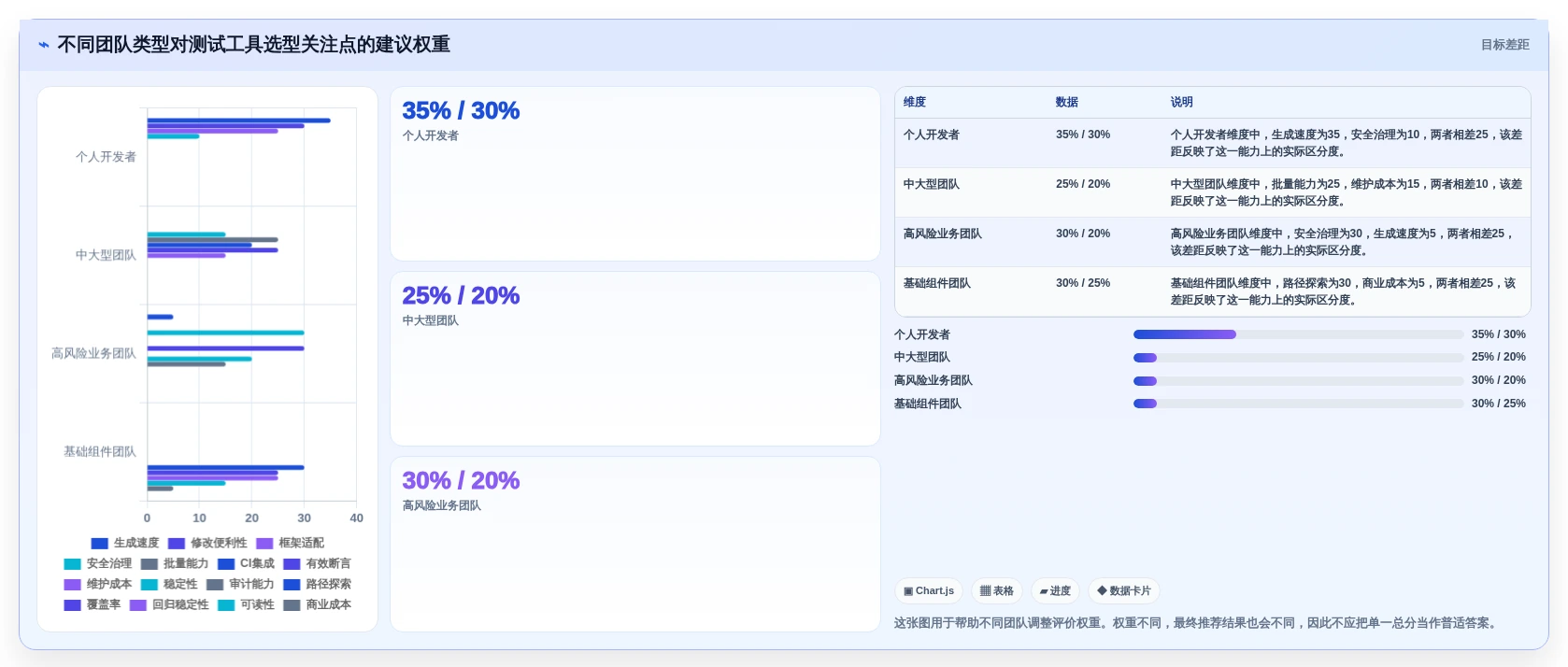
Task: Click the spark icon beside the page title
Action: tap(43, 45)
